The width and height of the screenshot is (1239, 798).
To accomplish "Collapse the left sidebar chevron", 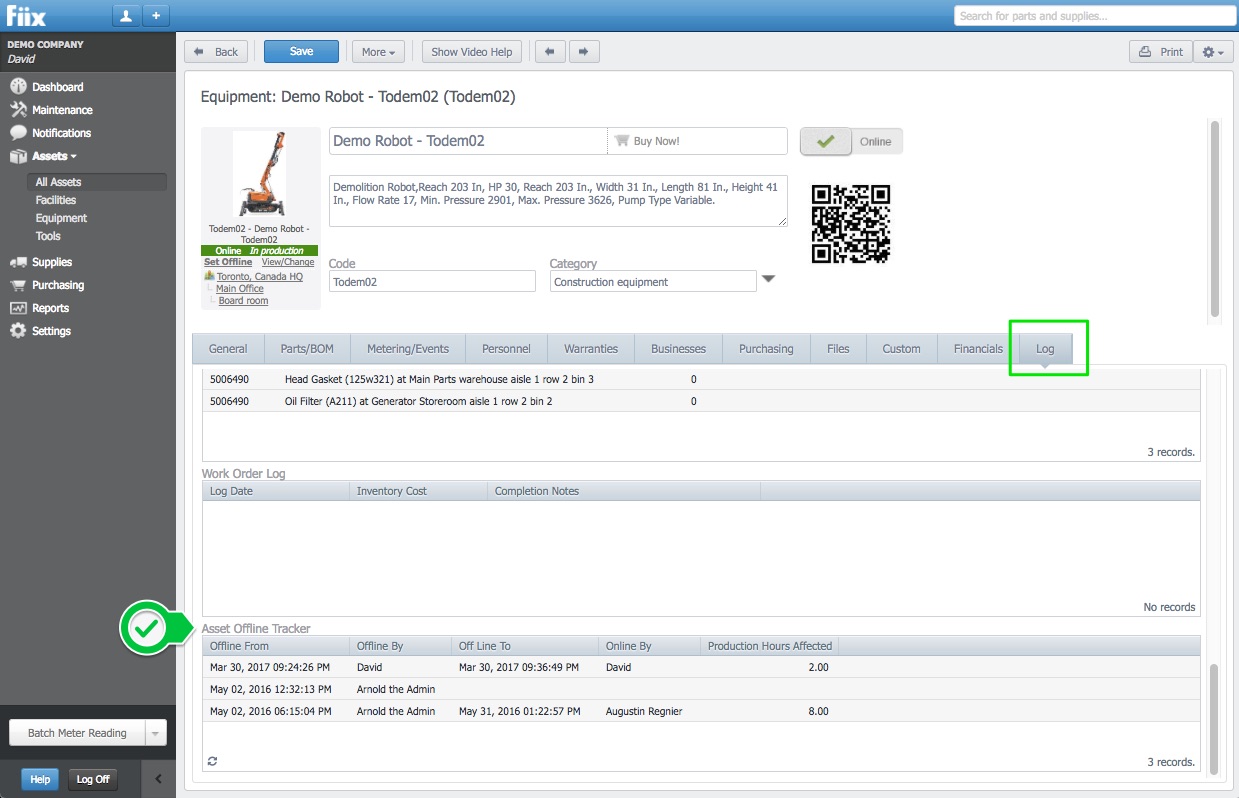I will point(158,779).
